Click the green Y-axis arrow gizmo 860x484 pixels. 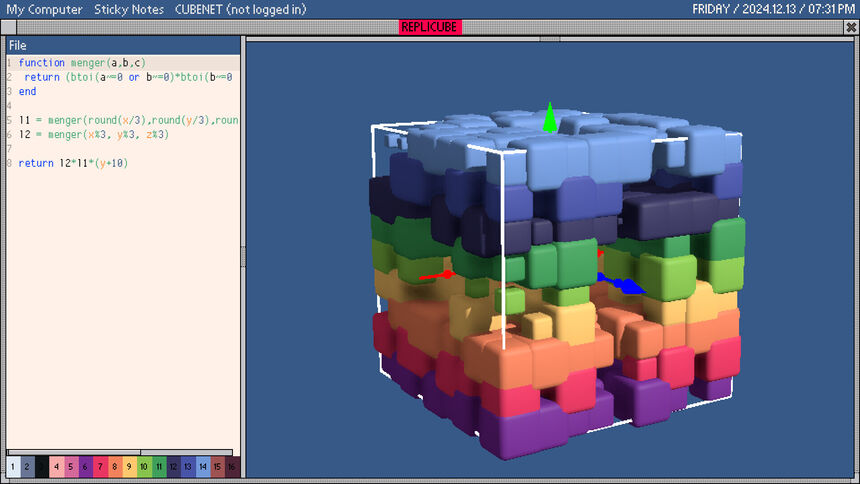(548, 118)
